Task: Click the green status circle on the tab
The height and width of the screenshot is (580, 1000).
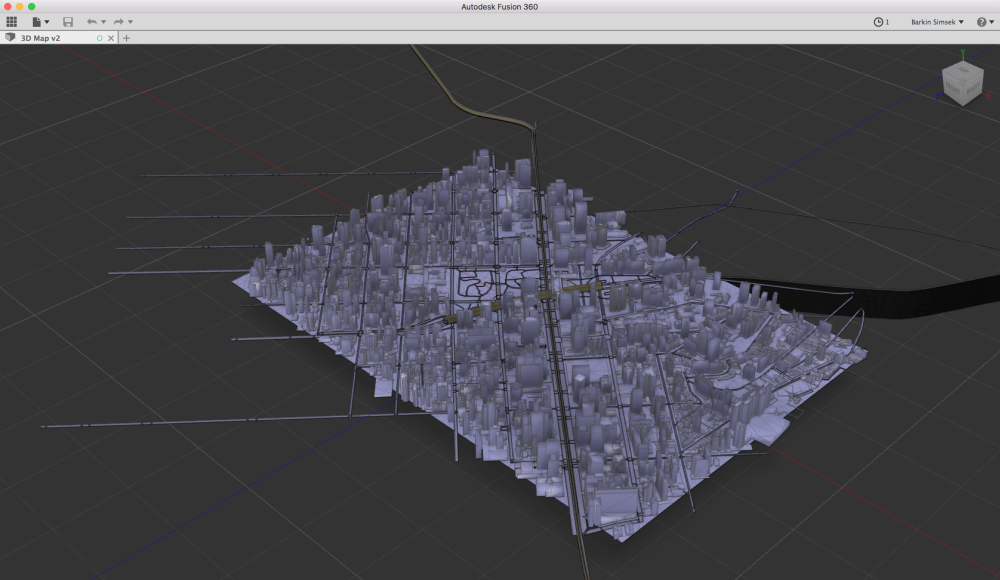Action: click(x=99, y=38)
